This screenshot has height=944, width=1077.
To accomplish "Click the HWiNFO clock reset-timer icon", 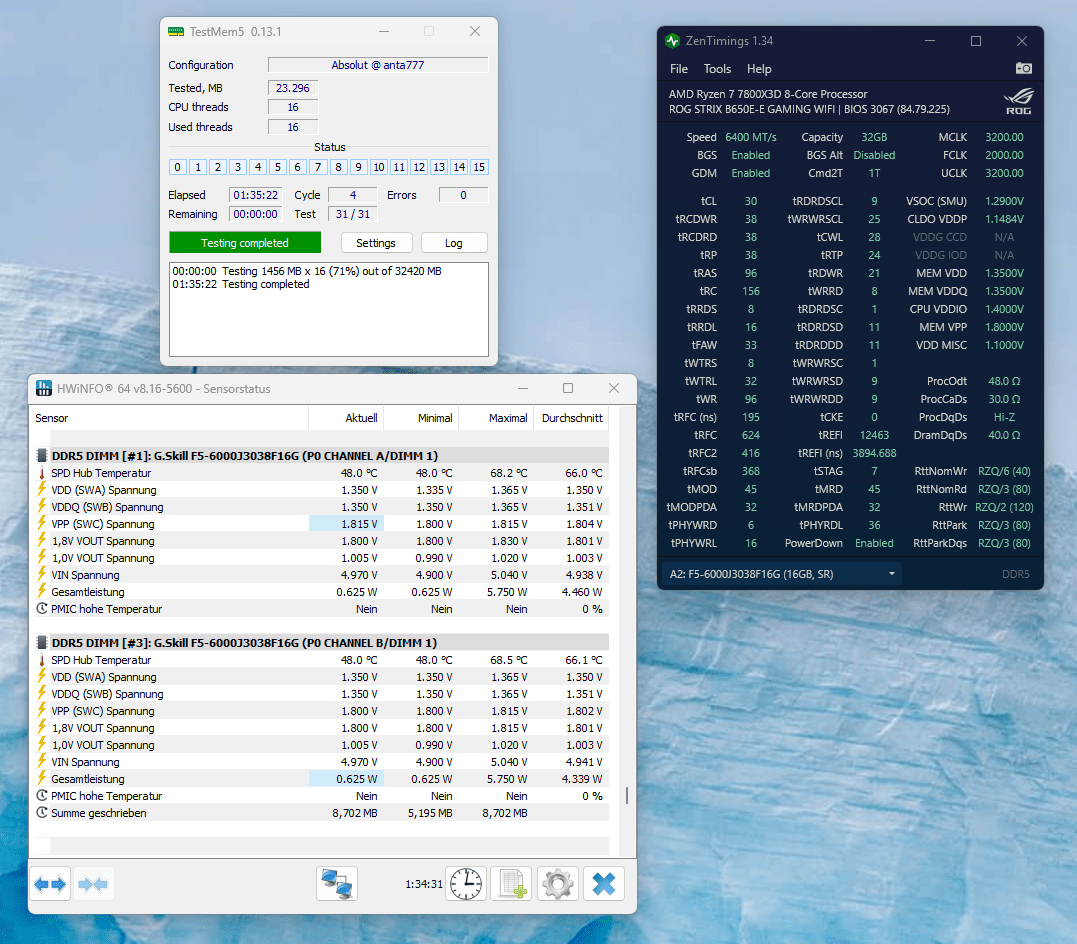I will tap(466, 884).
